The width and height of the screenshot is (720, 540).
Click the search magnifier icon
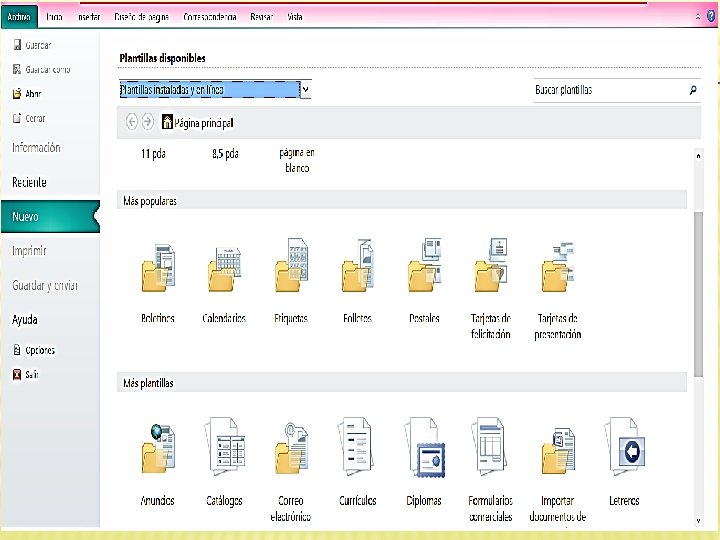point(693,90)
